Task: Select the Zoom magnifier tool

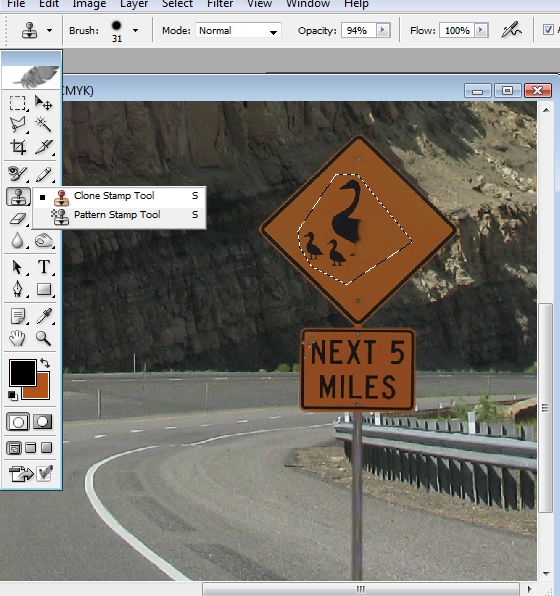Action: pos(43,338)
